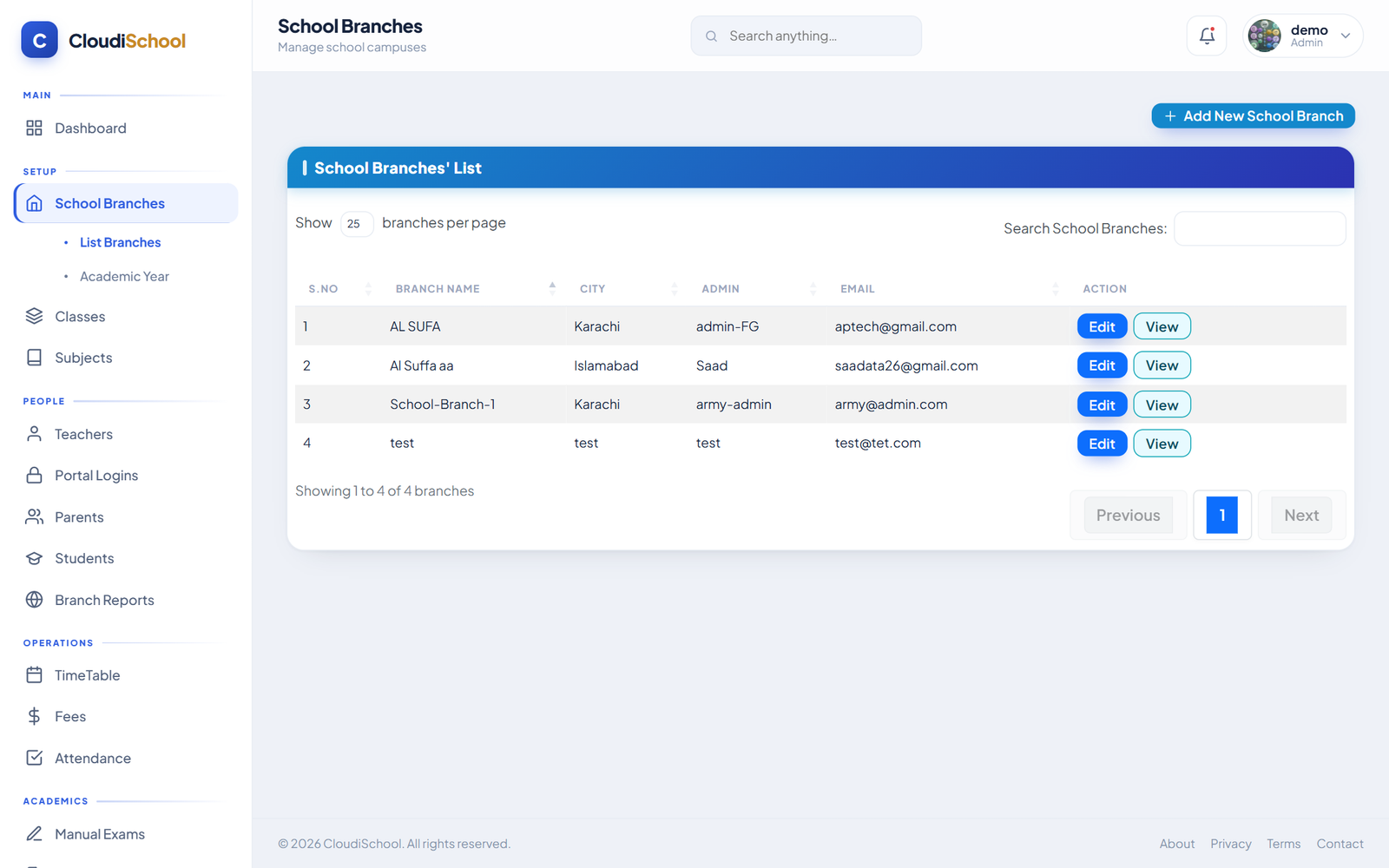
Task: Click the magnifier icon in search bar
Action: pos(711,36)
